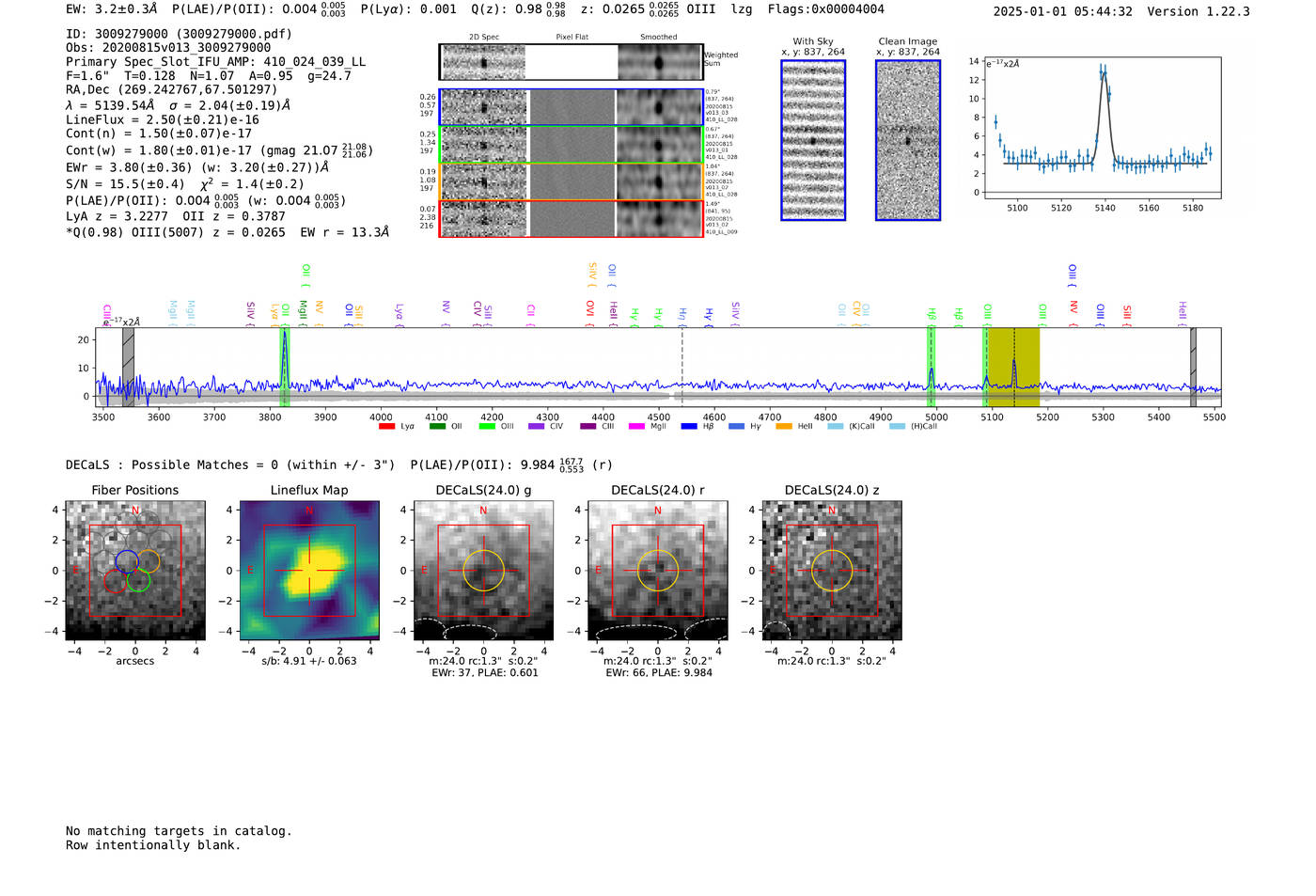Click the EWr: 66, PLAE: 9.984 caption

pyautogui.click(x=659, y=673)
